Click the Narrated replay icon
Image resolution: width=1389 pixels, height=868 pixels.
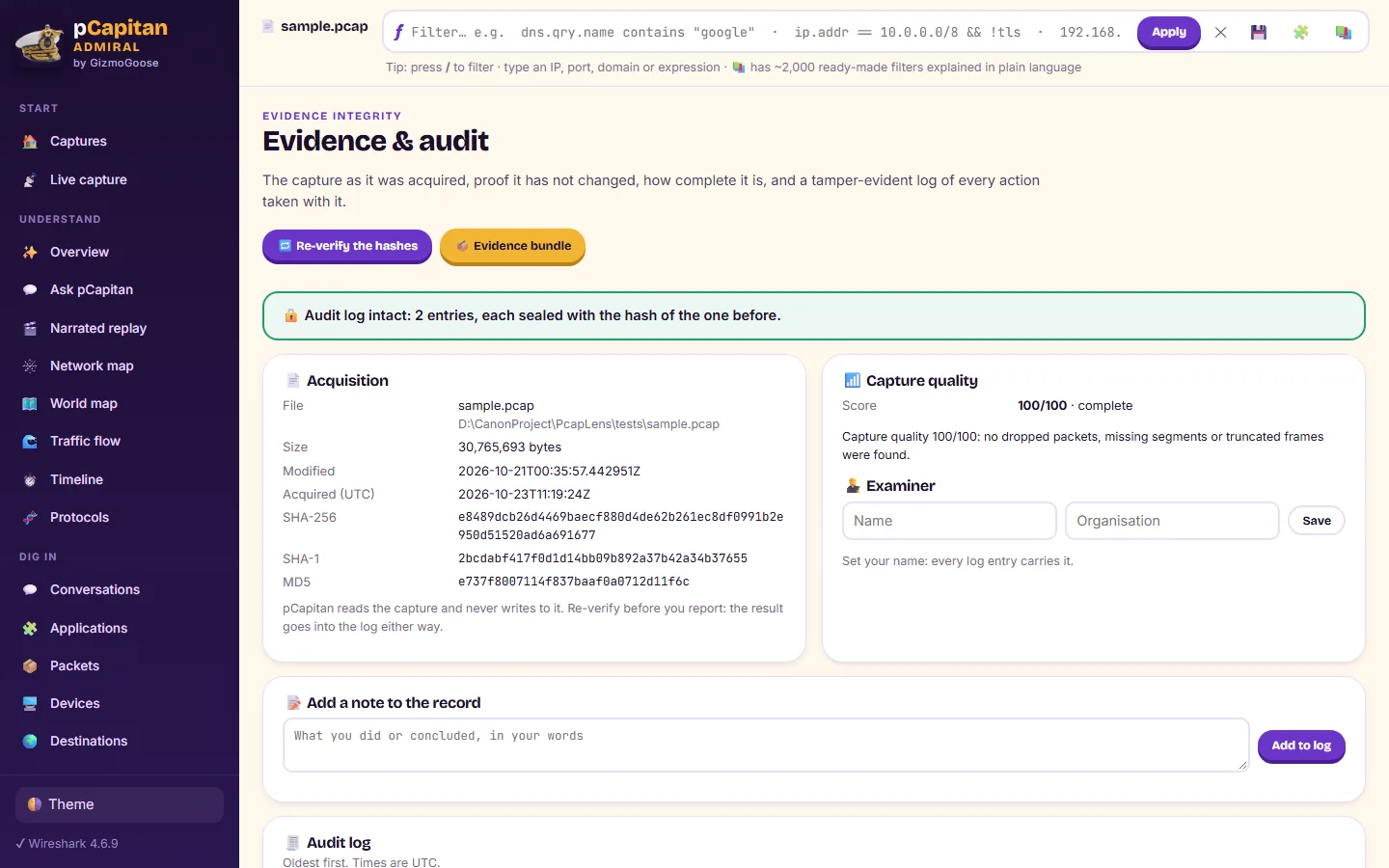(x=30, y=329)
